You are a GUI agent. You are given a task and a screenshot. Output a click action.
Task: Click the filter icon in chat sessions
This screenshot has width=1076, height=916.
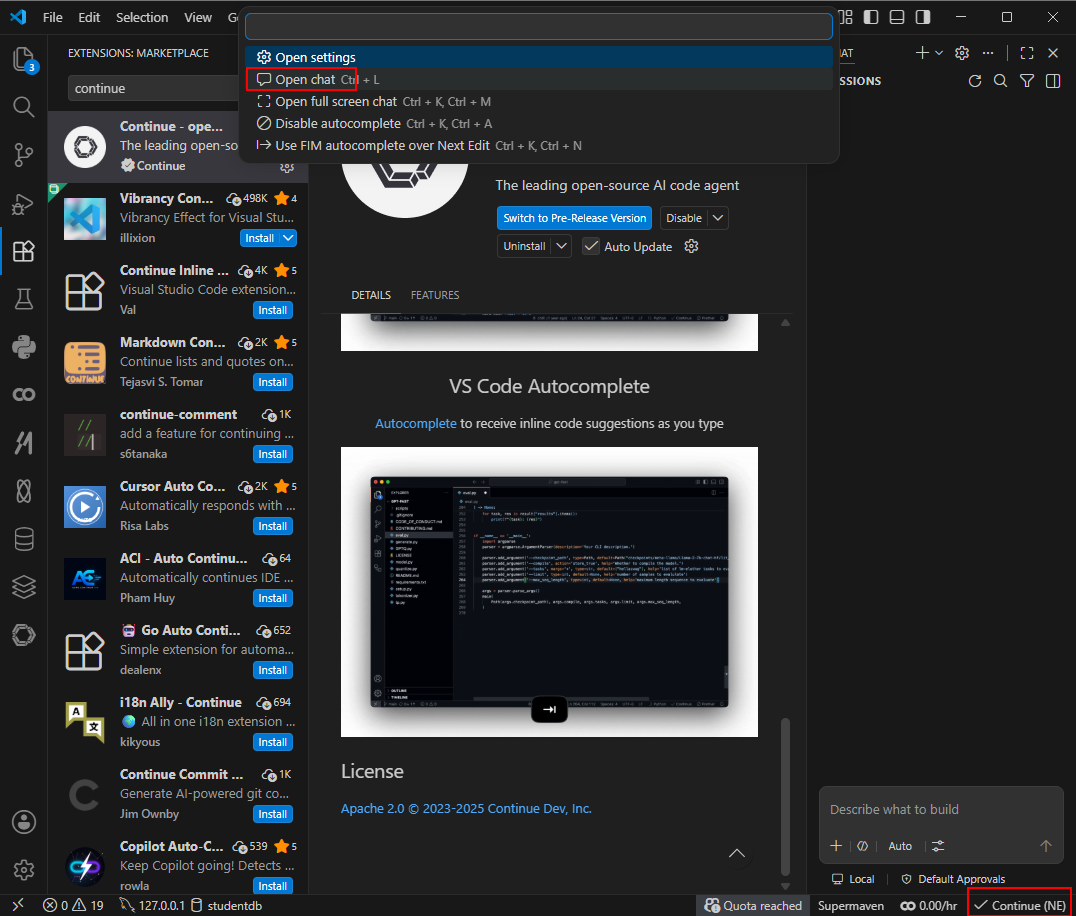1027,81
